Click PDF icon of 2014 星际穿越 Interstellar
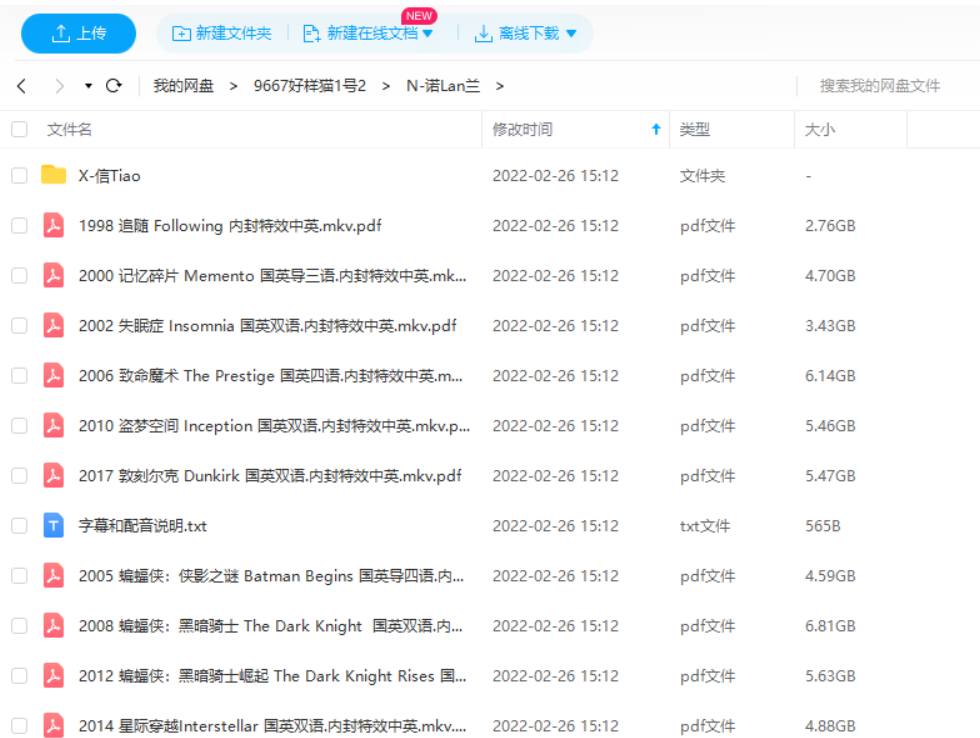Image resolution: width=980 pixels, height=738 pixels. point(54,726)
